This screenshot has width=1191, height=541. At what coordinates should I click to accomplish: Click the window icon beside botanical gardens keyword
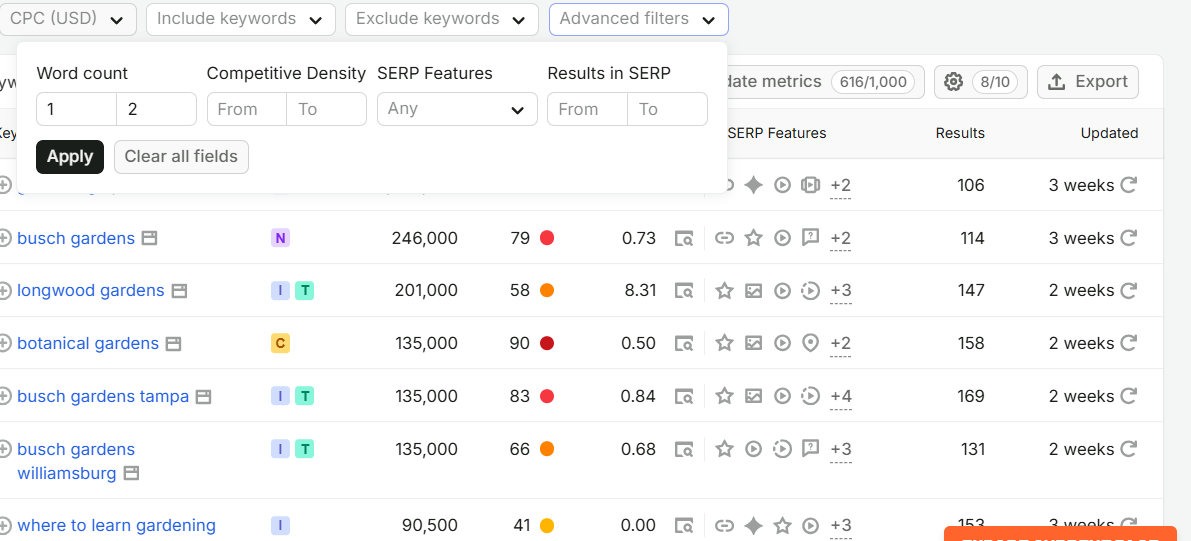pyautogui.click(x=173, y=343)
